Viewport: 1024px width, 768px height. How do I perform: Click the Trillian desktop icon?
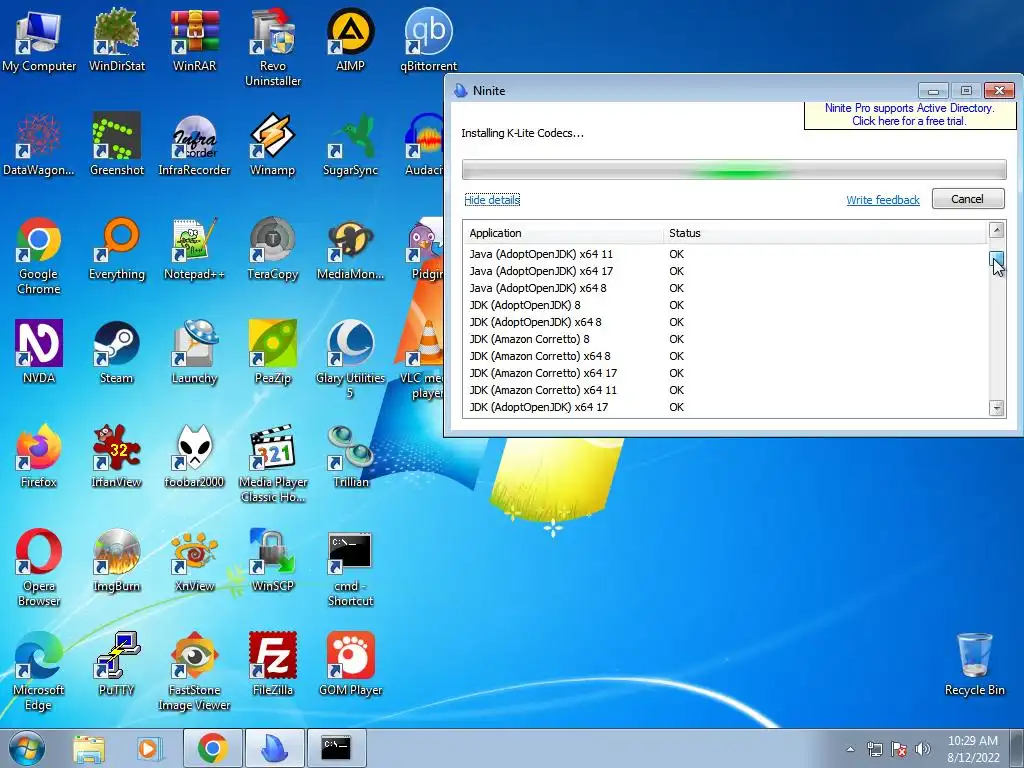350,456
